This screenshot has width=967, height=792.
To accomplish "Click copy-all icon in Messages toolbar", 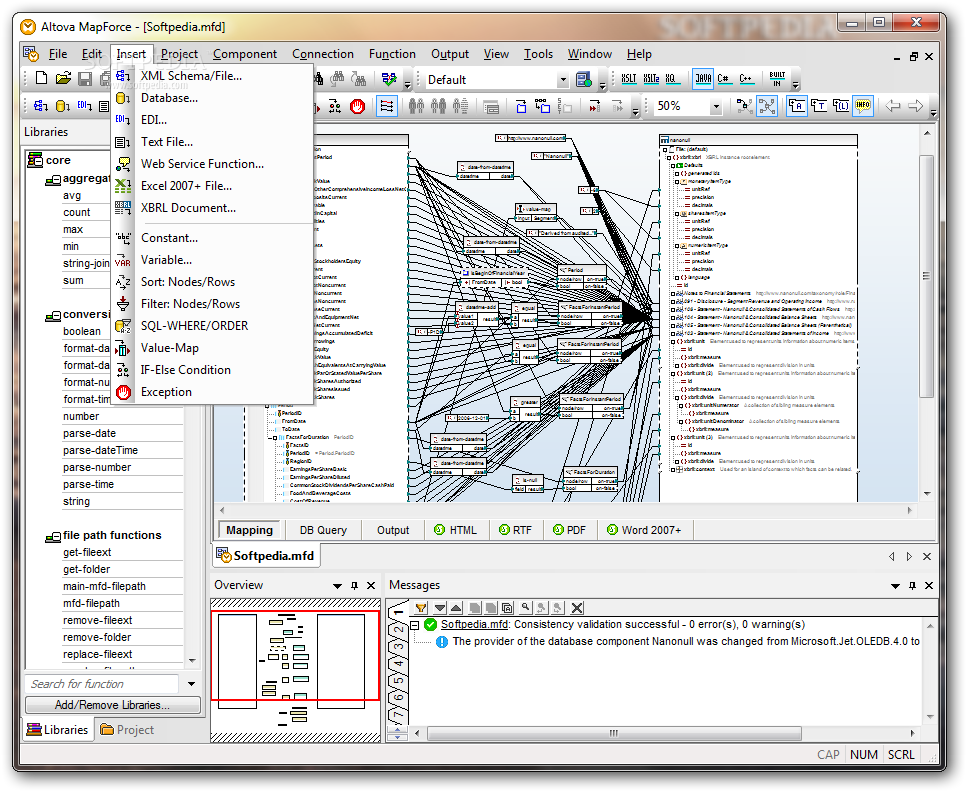I will (x=507, y=608).
